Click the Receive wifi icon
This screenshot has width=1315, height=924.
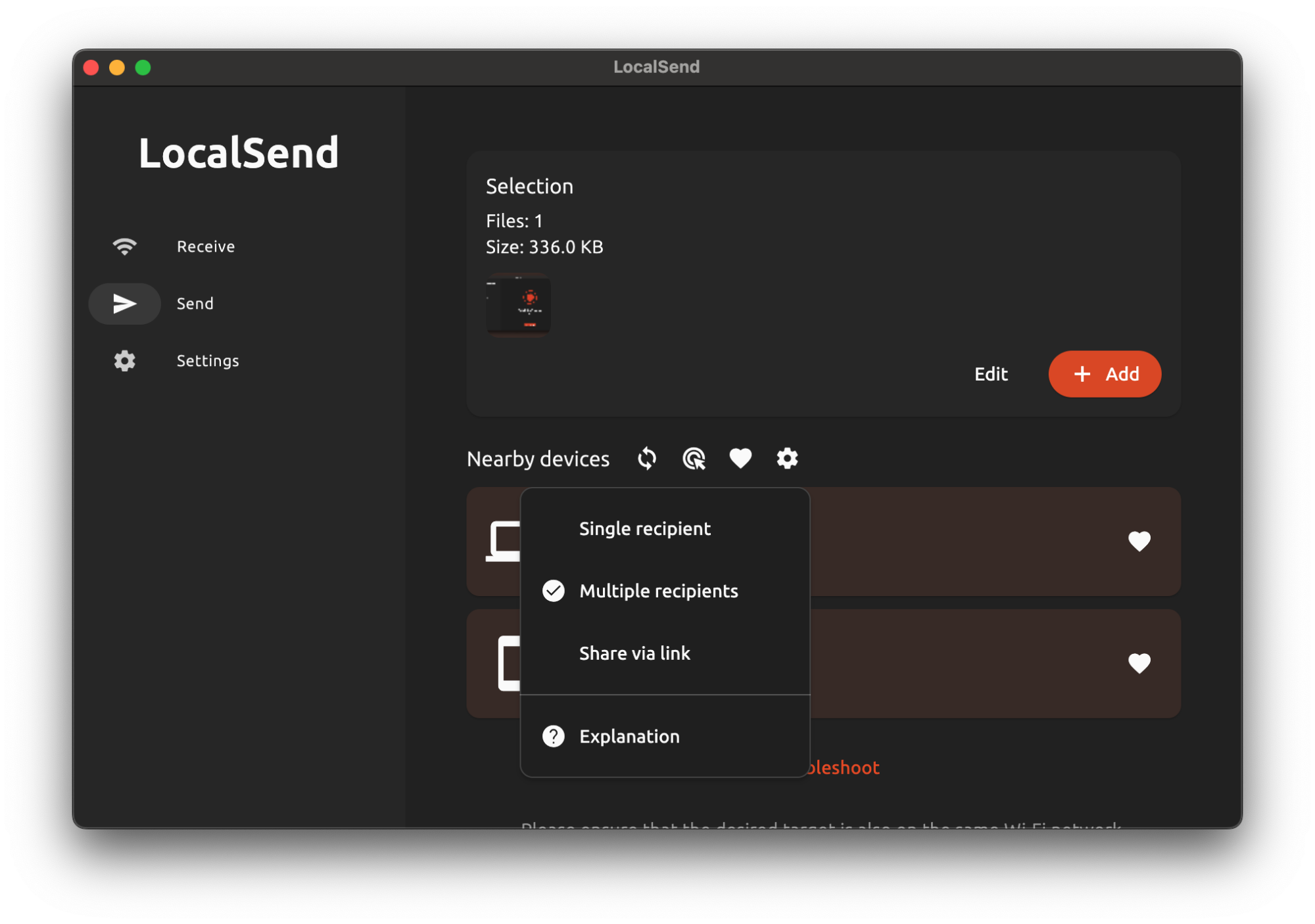point(124,246)
